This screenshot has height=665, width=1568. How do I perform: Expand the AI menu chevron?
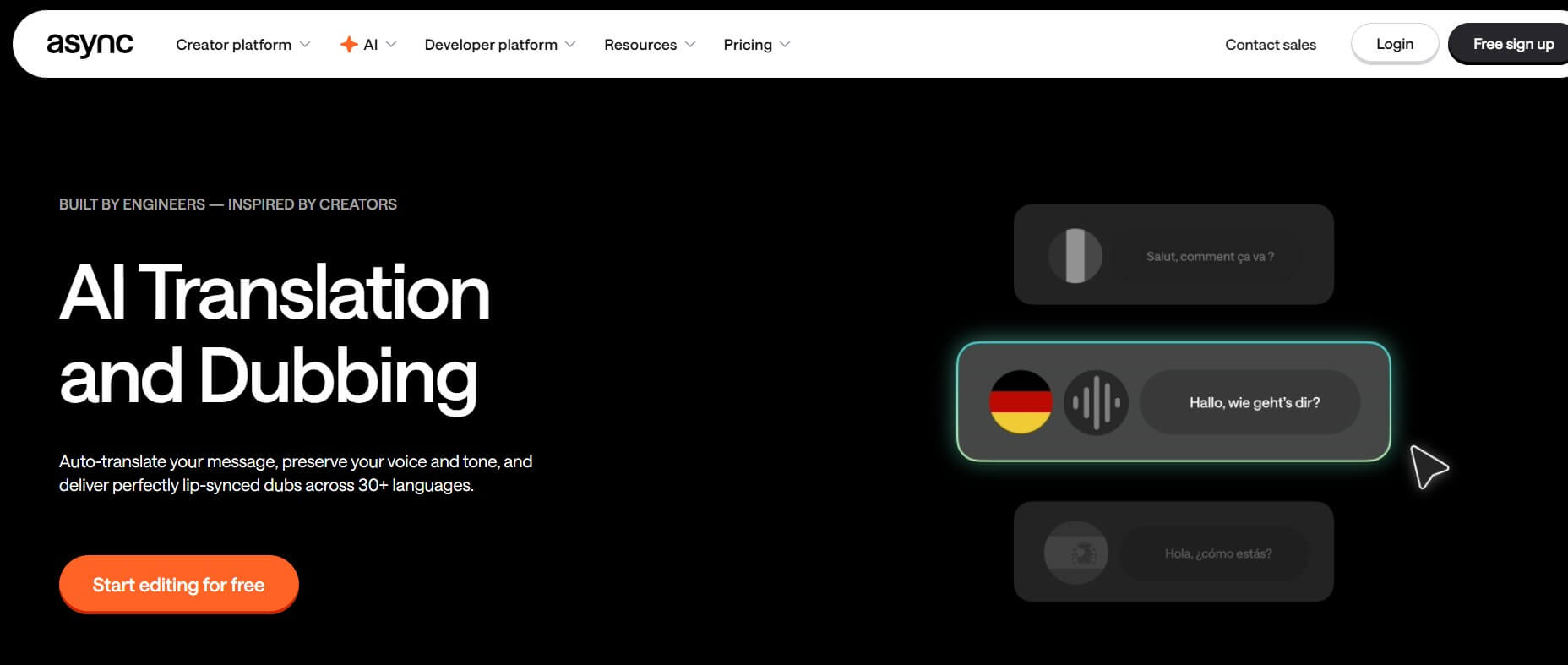(391, 44)
